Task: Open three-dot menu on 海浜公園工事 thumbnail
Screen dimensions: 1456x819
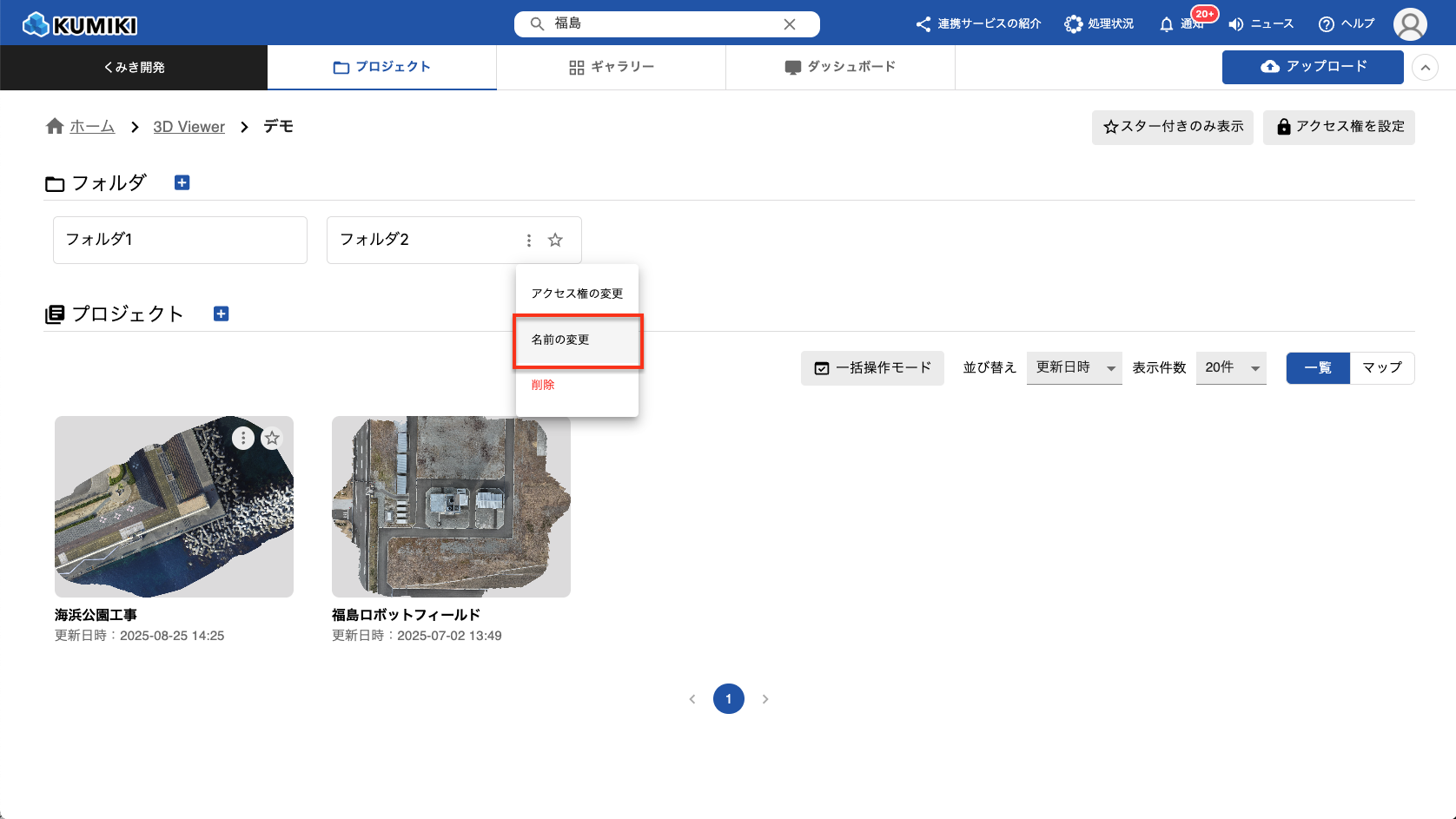Action: click(243, 439)
